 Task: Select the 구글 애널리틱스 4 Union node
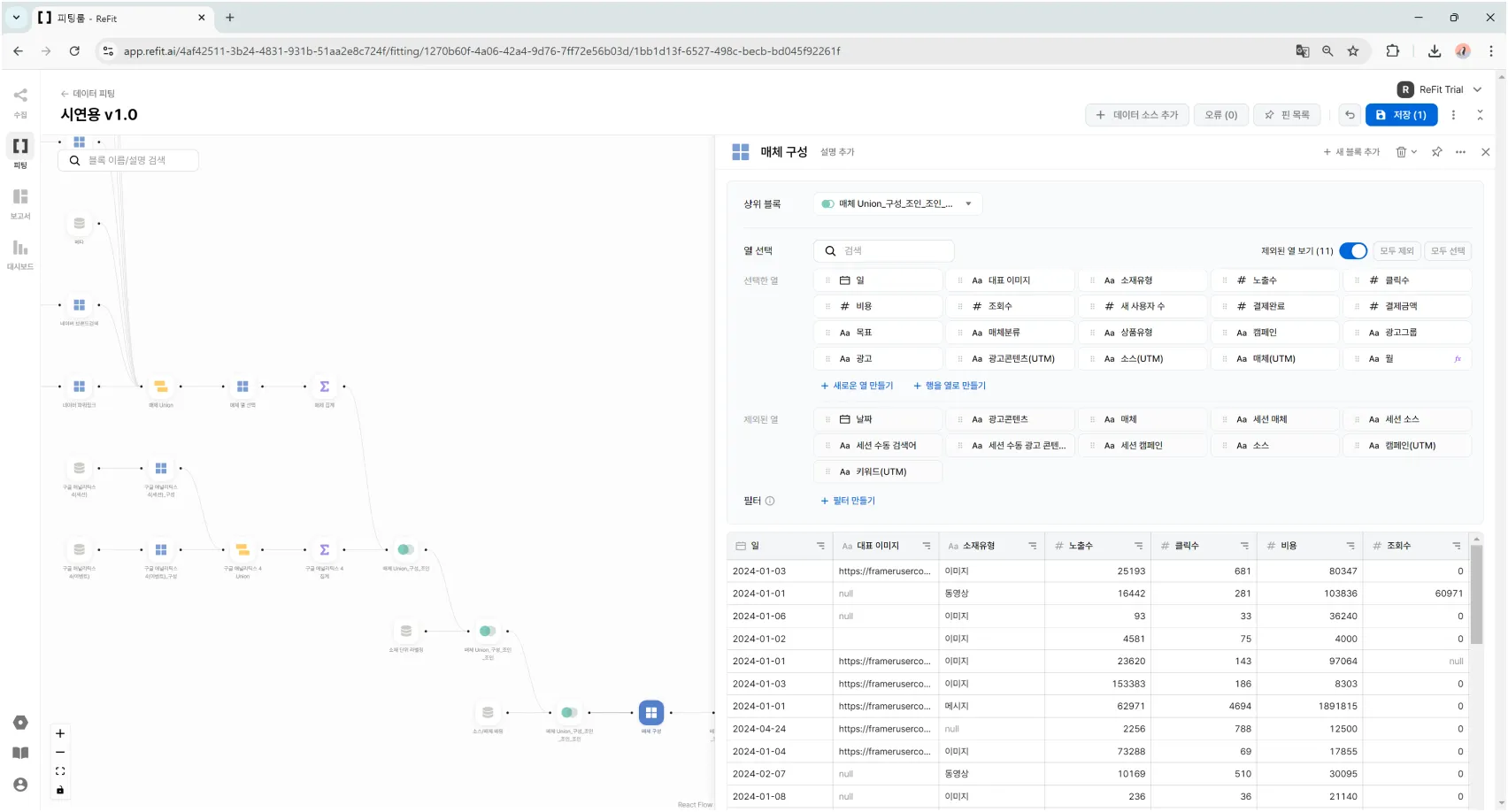(x=242, y=549)
